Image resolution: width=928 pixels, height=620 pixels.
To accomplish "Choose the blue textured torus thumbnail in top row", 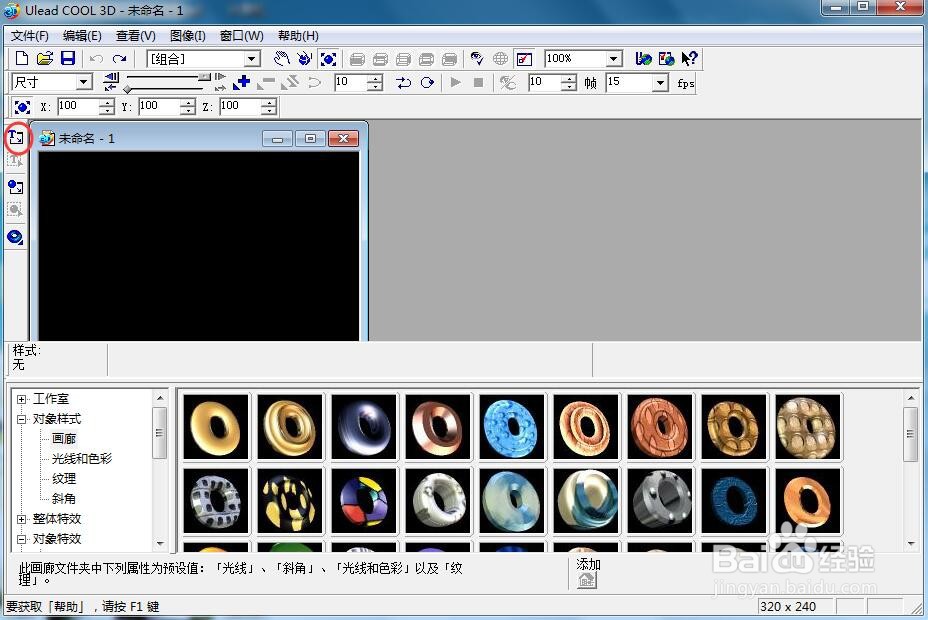I will [x=512, y=427].
